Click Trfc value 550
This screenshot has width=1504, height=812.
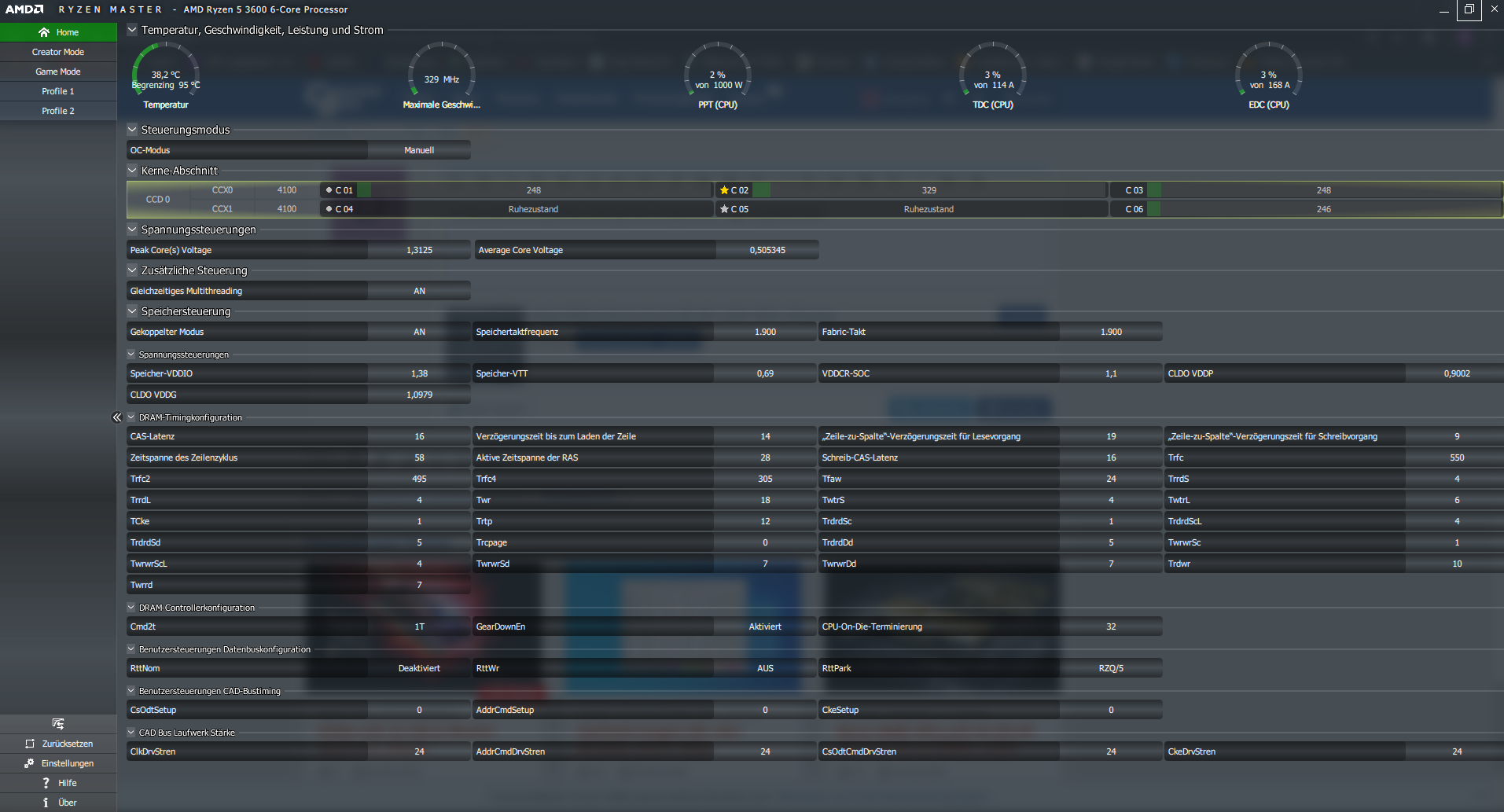tap(1457, 457)
